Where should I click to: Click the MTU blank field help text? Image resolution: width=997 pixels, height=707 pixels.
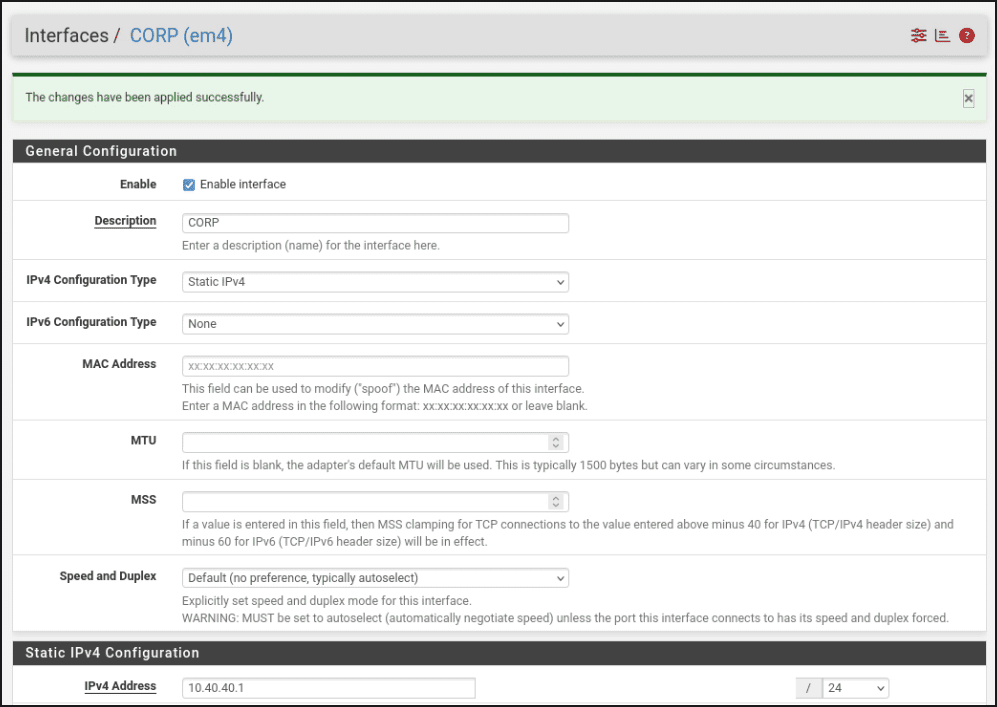508,465
